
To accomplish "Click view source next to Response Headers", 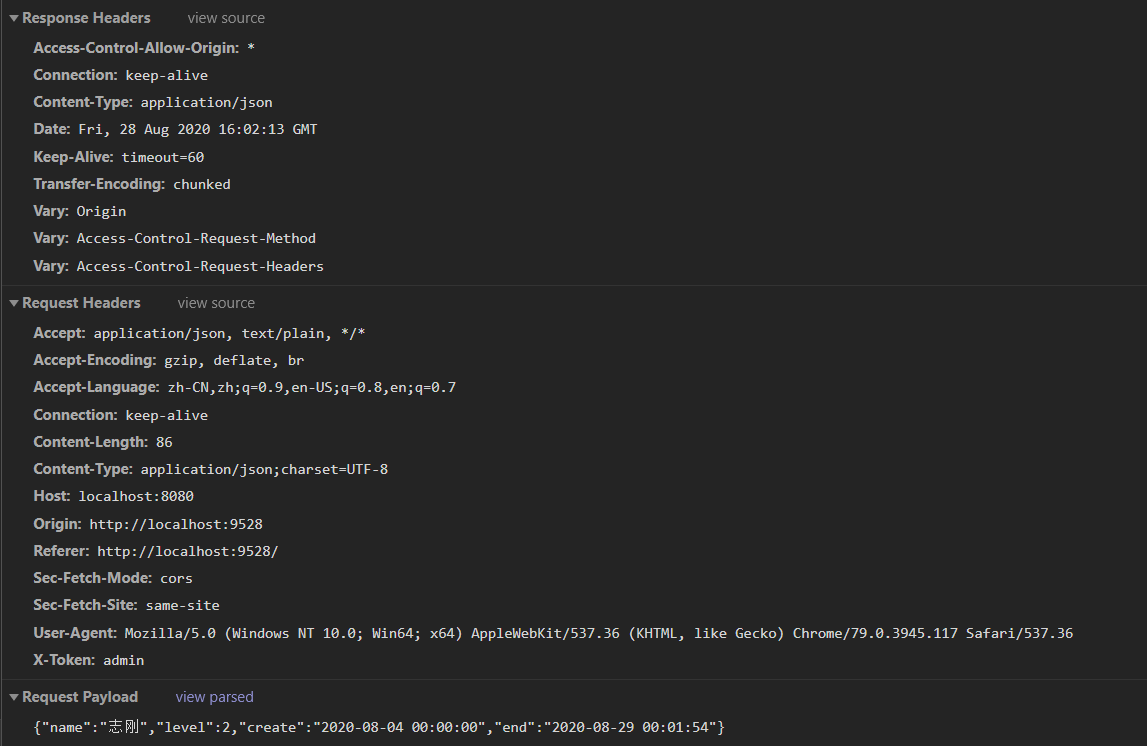I will click(226, 18).
